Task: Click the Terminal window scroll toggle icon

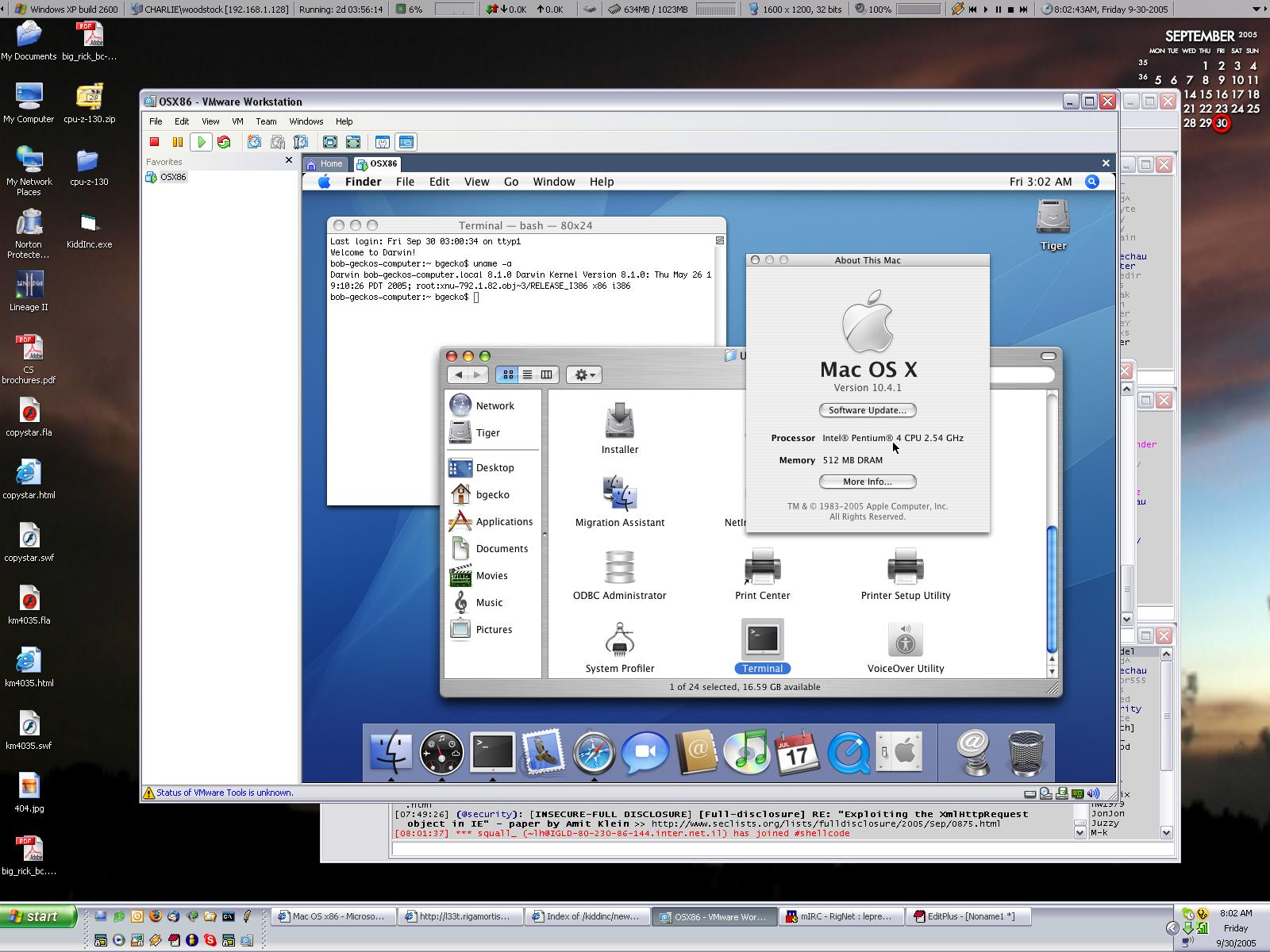Action: [x=720, y=240]
